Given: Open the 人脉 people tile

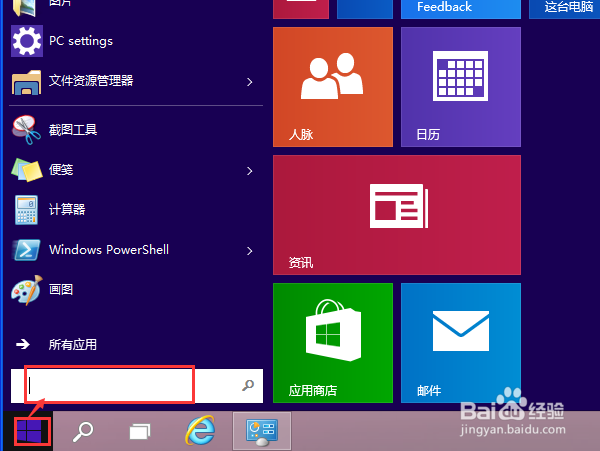Looking at the screenshot, I should click(x=333, y=87).
